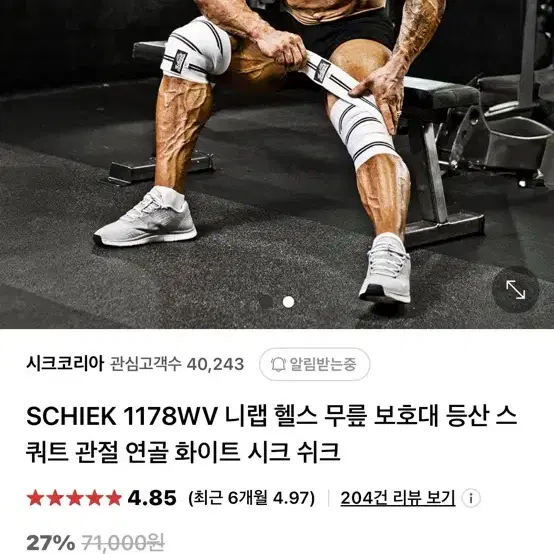This screenshot has width=554, height=554.
Task: Click the SCHIEK 1178WV product title
Action: (x=271, y=434)
